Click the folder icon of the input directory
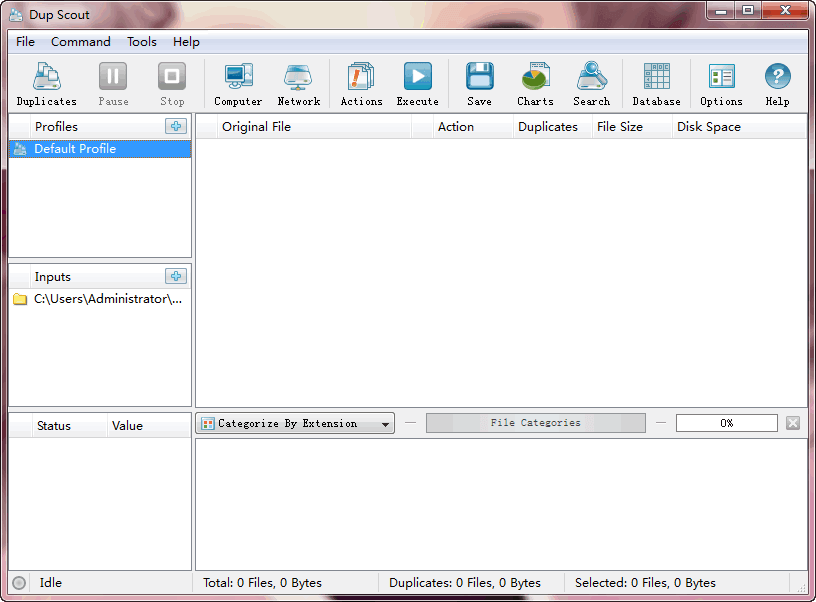 click(20, 299)
